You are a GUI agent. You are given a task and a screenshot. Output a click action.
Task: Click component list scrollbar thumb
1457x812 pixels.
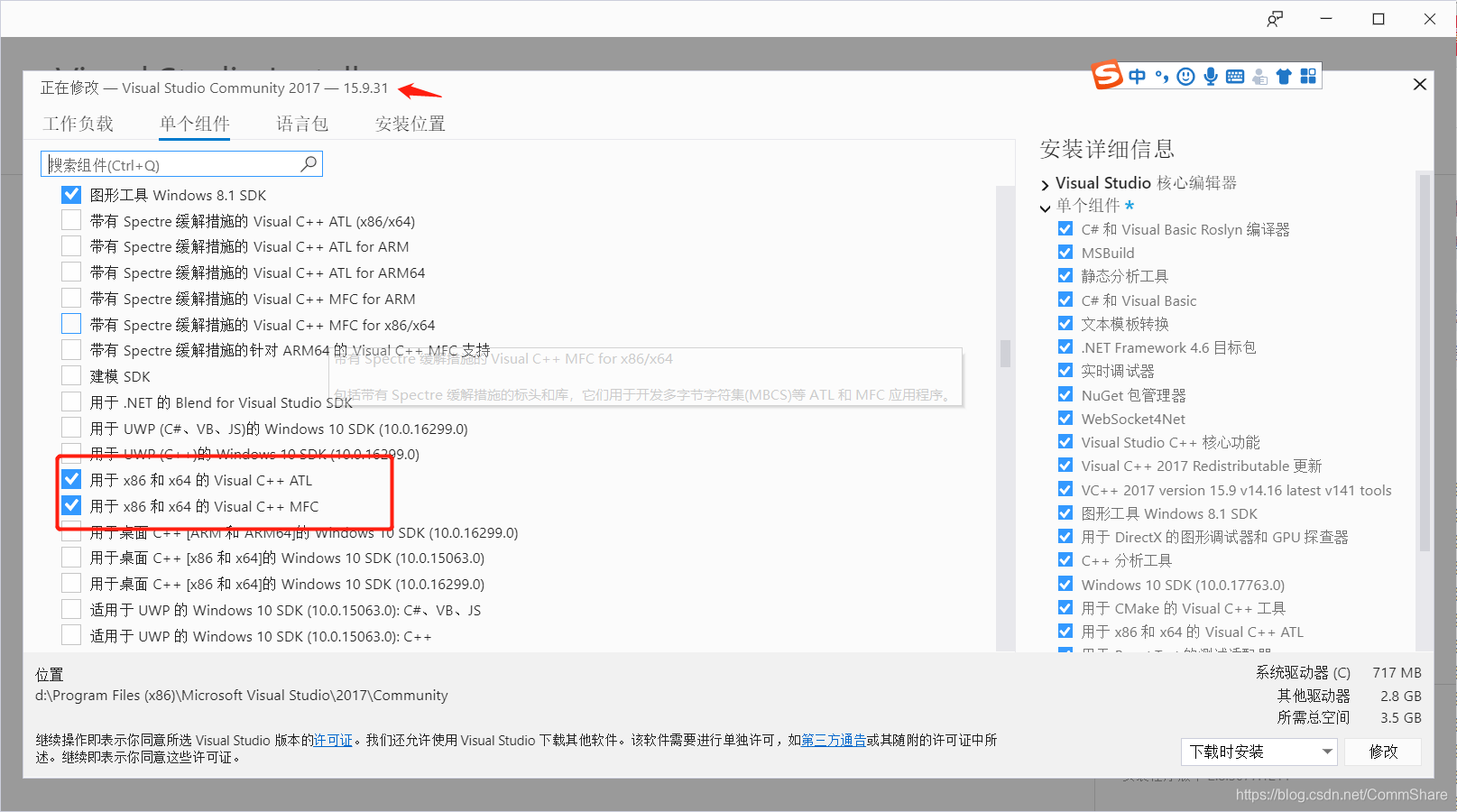click(1005, 353)
